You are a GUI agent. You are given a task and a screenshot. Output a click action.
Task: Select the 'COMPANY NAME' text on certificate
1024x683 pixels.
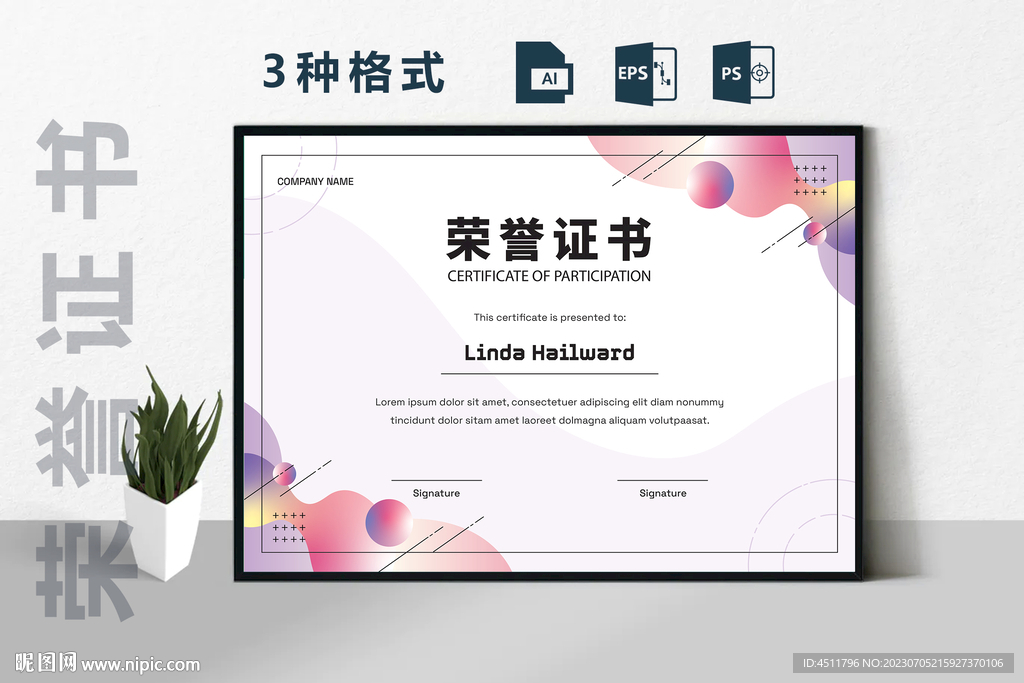tap(315, 182)
